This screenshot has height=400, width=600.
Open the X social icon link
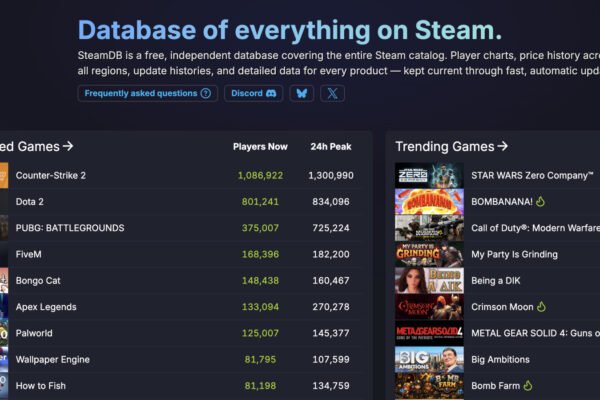tap(332, 93)
